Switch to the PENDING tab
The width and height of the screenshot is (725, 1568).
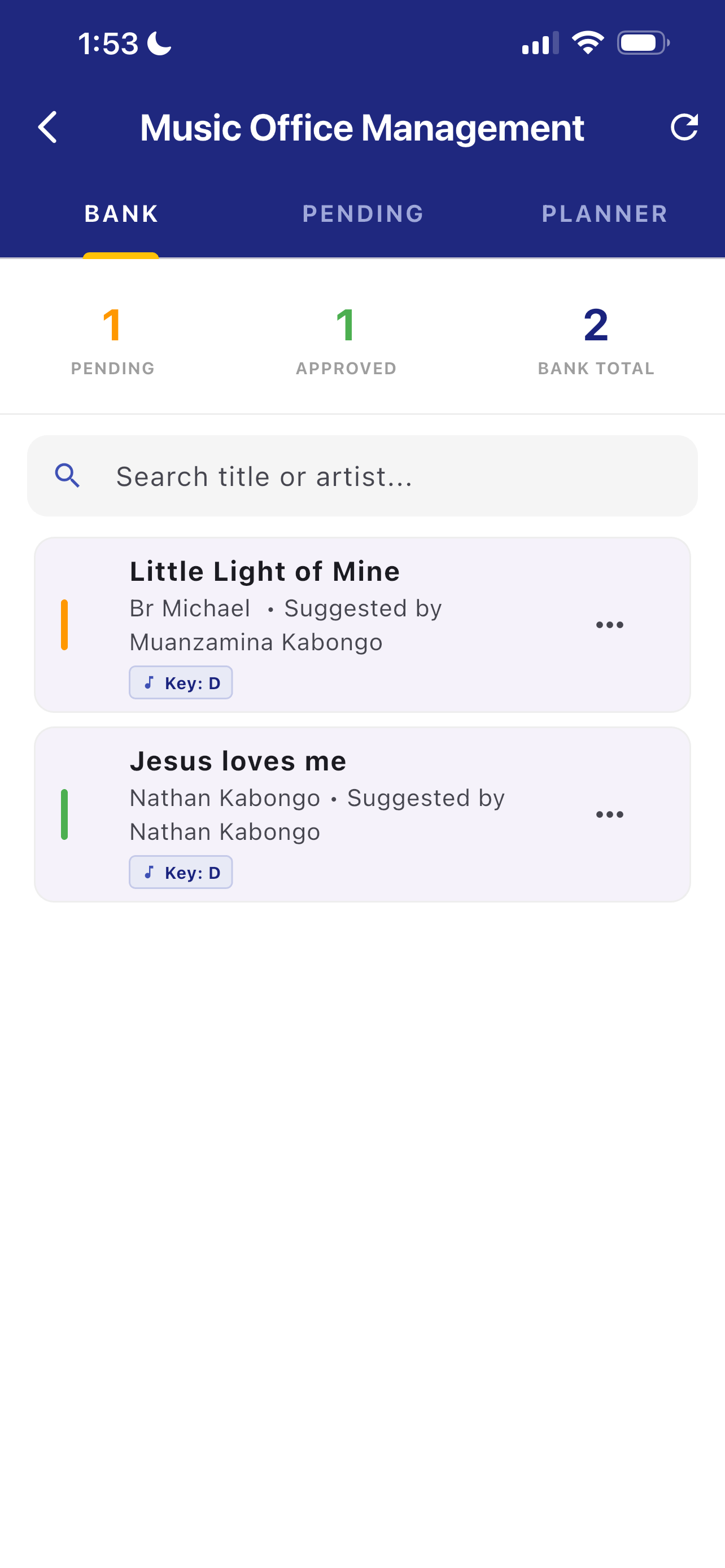click(x=363, y=214)
